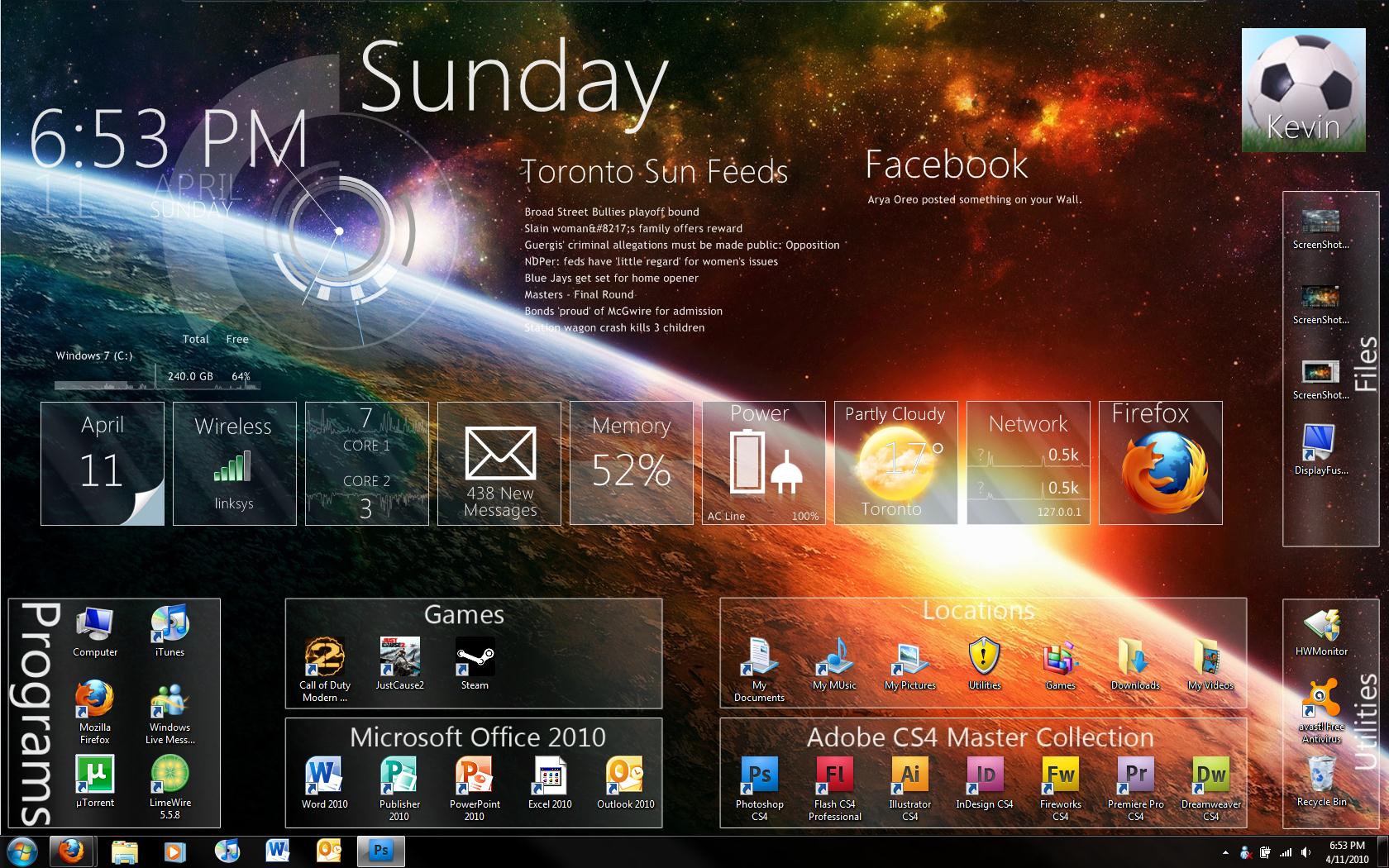1389x868 pixels.
Task: Open Windows Media Player taskbar icon
Action: 174,851
